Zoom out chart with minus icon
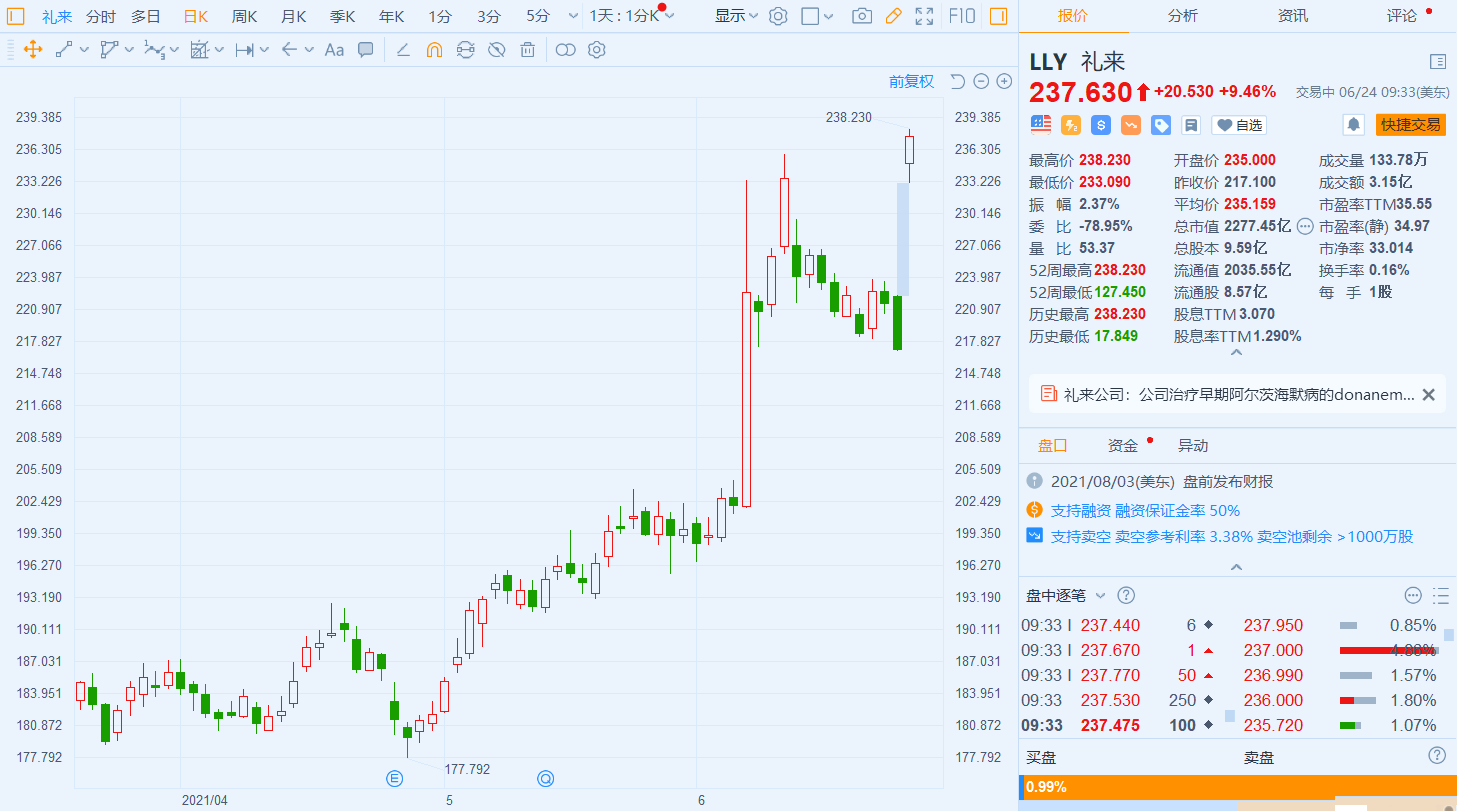 click(x=981, y=81)
